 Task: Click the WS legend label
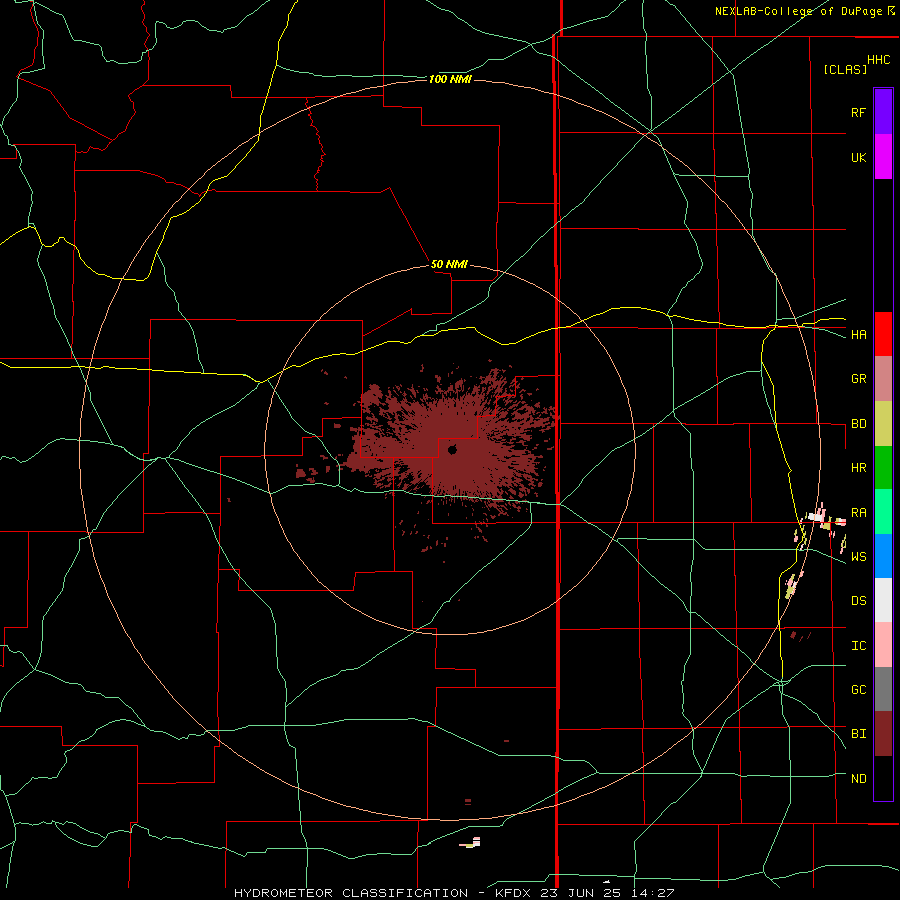point(858,556)
